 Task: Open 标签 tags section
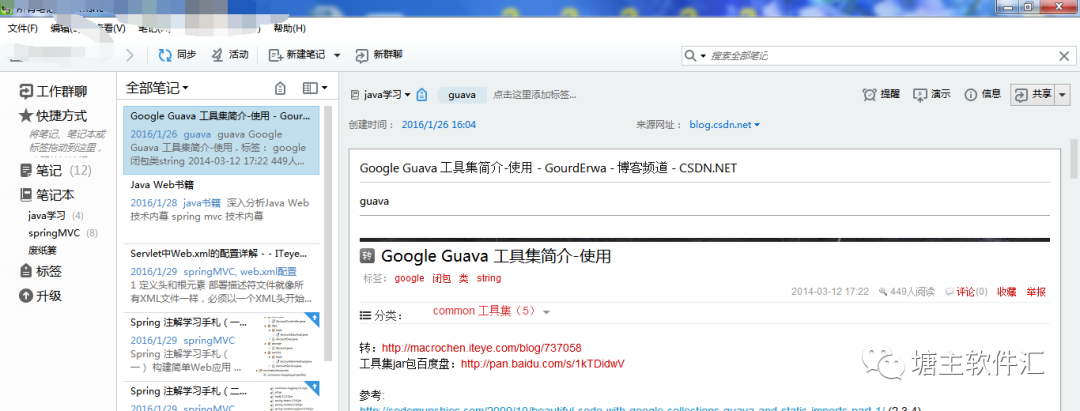point(41,271)
